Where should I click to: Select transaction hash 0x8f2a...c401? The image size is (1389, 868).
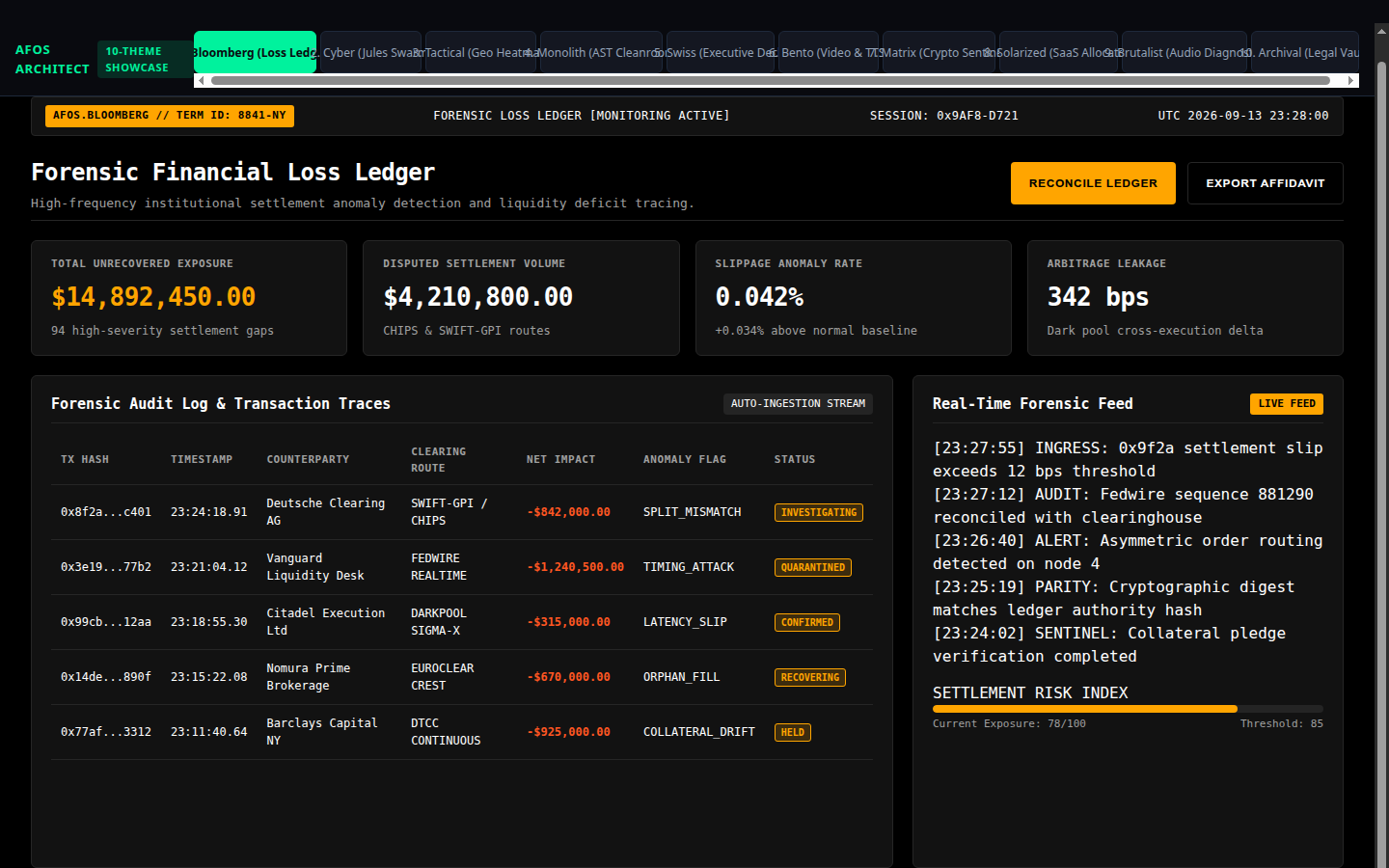(106, 512)
